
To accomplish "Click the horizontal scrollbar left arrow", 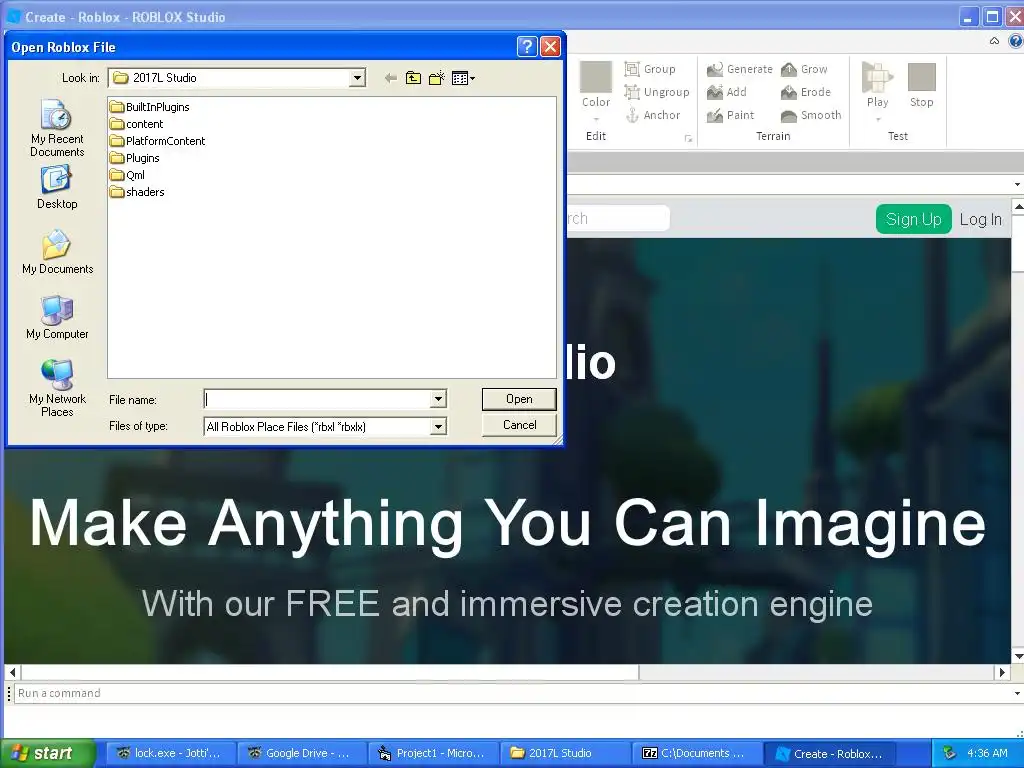I will tap(12, 672).
